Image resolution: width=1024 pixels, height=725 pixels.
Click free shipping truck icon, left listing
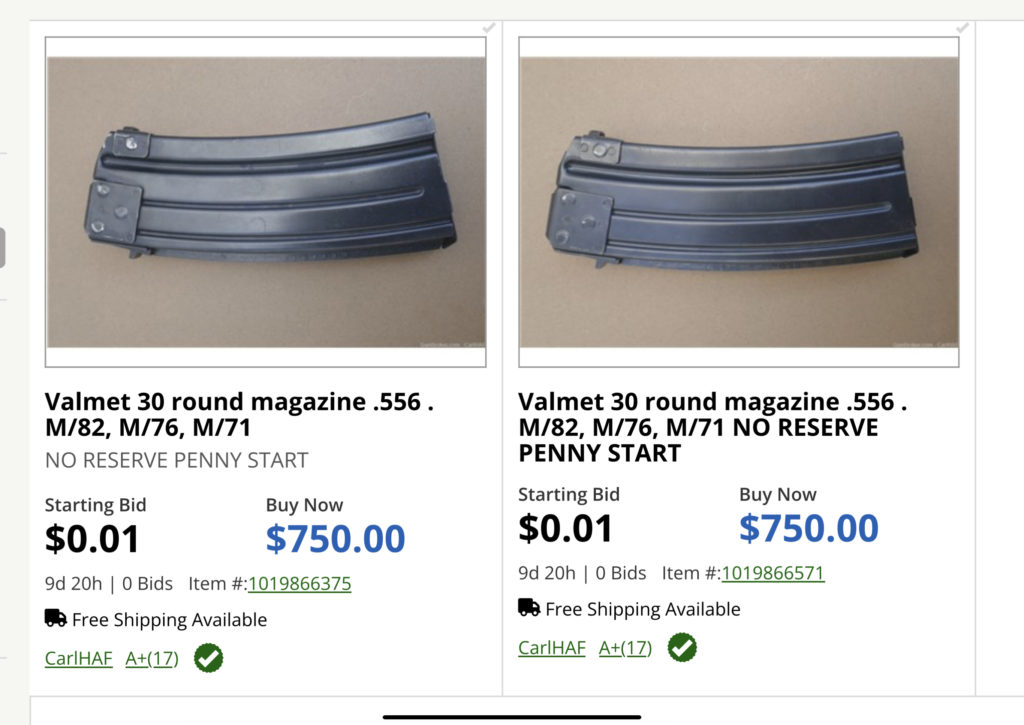(x=56, y=618)
